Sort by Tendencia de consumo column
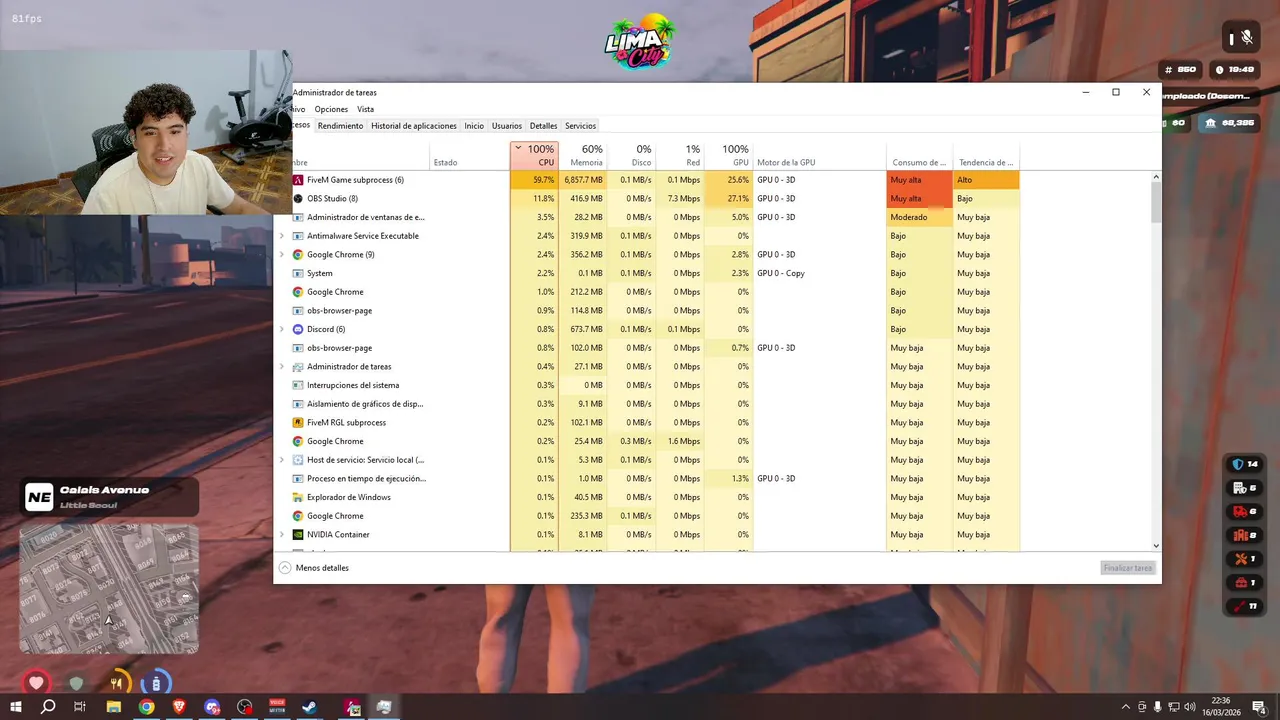The width and height of the screenshot is (1280, 720). (x=986, y=155)
